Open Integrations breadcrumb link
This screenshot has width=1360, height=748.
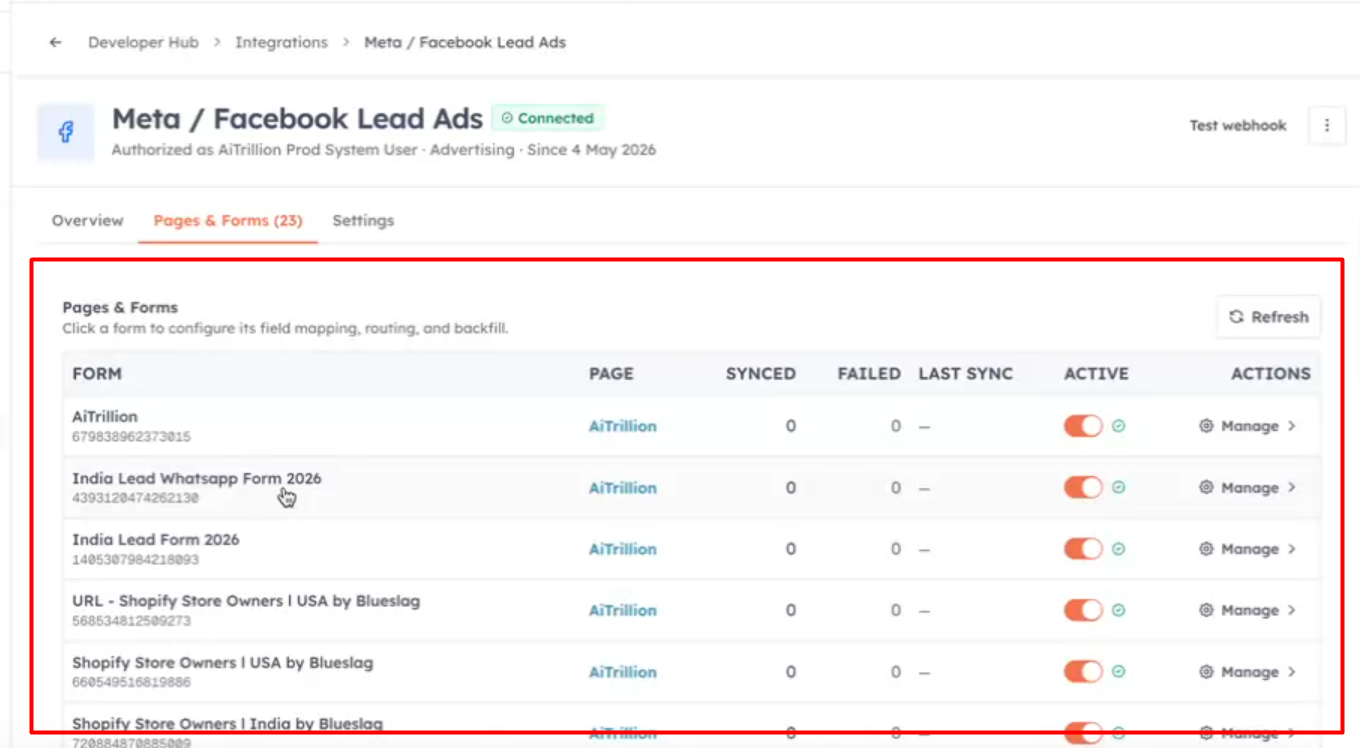click(x=281, y=42)
